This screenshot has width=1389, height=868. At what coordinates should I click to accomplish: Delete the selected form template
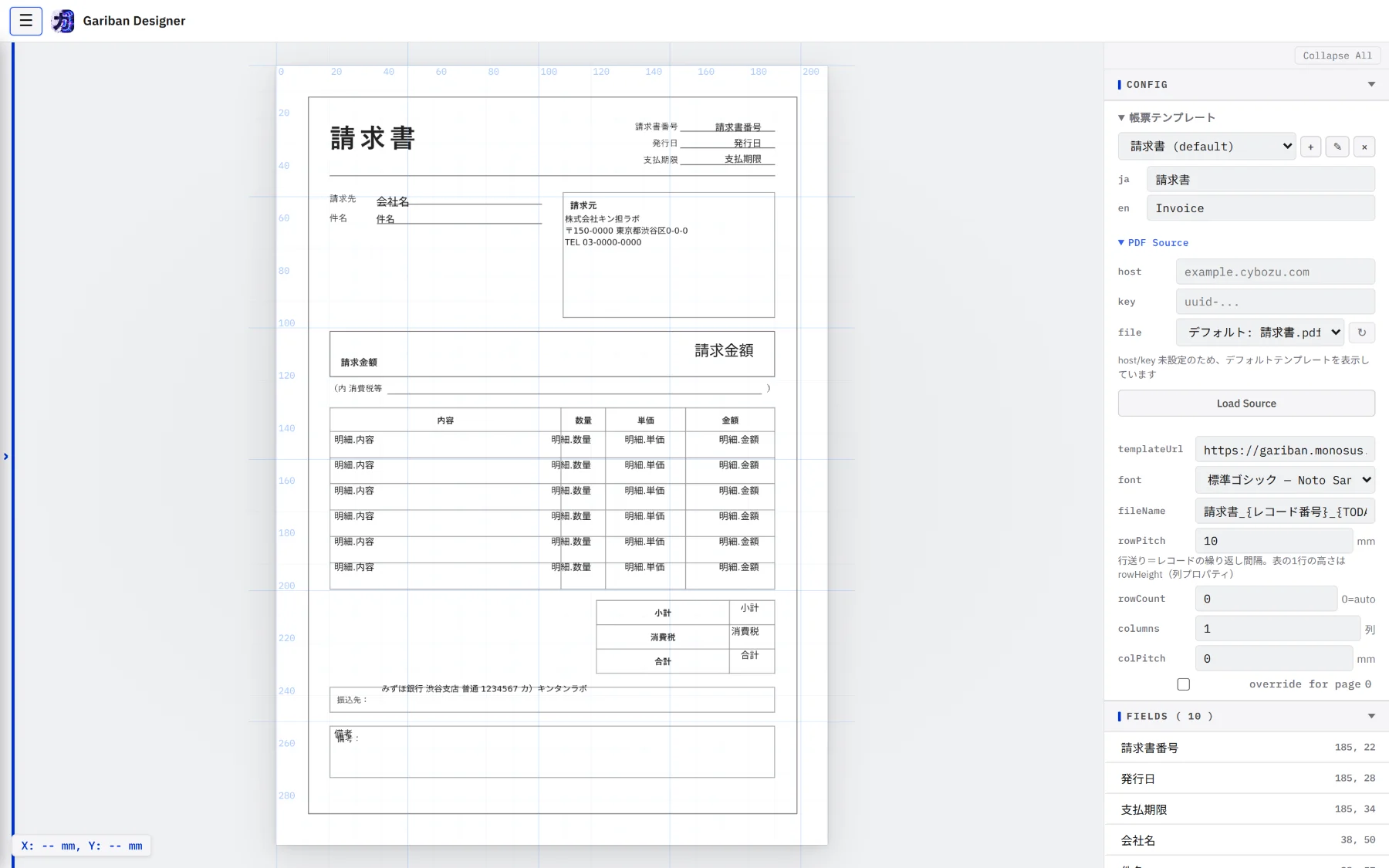pyautogui.click(x=1364, y=147)
